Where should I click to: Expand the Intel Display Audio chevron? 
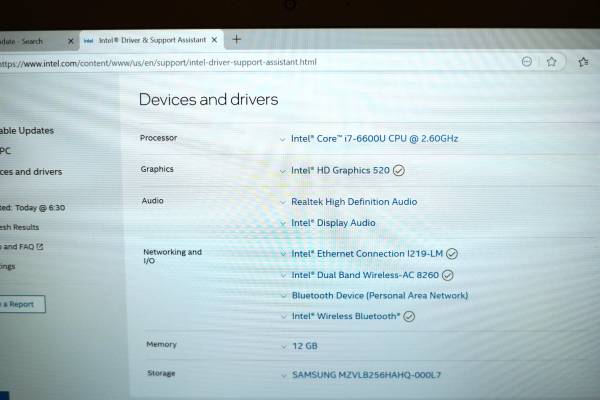click(x=283, y=223)
